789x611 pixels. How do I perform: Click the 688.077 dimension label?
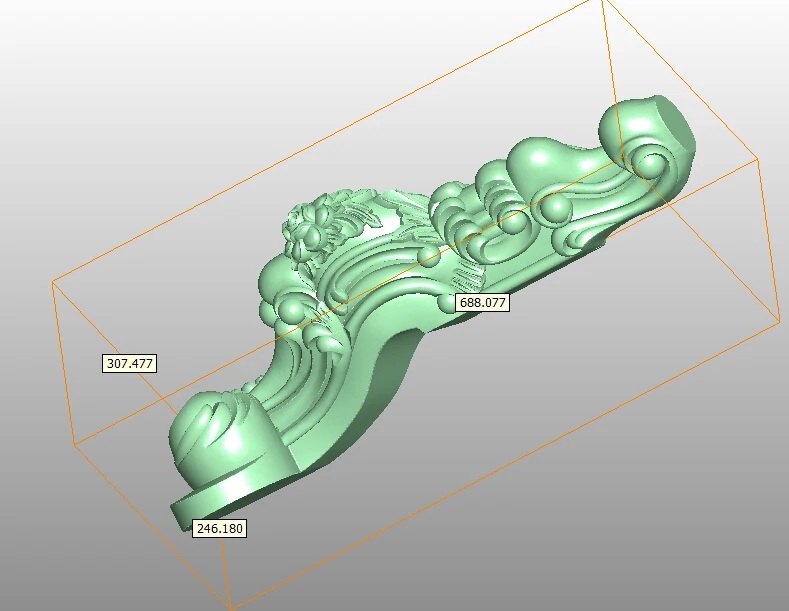[483, 302]
